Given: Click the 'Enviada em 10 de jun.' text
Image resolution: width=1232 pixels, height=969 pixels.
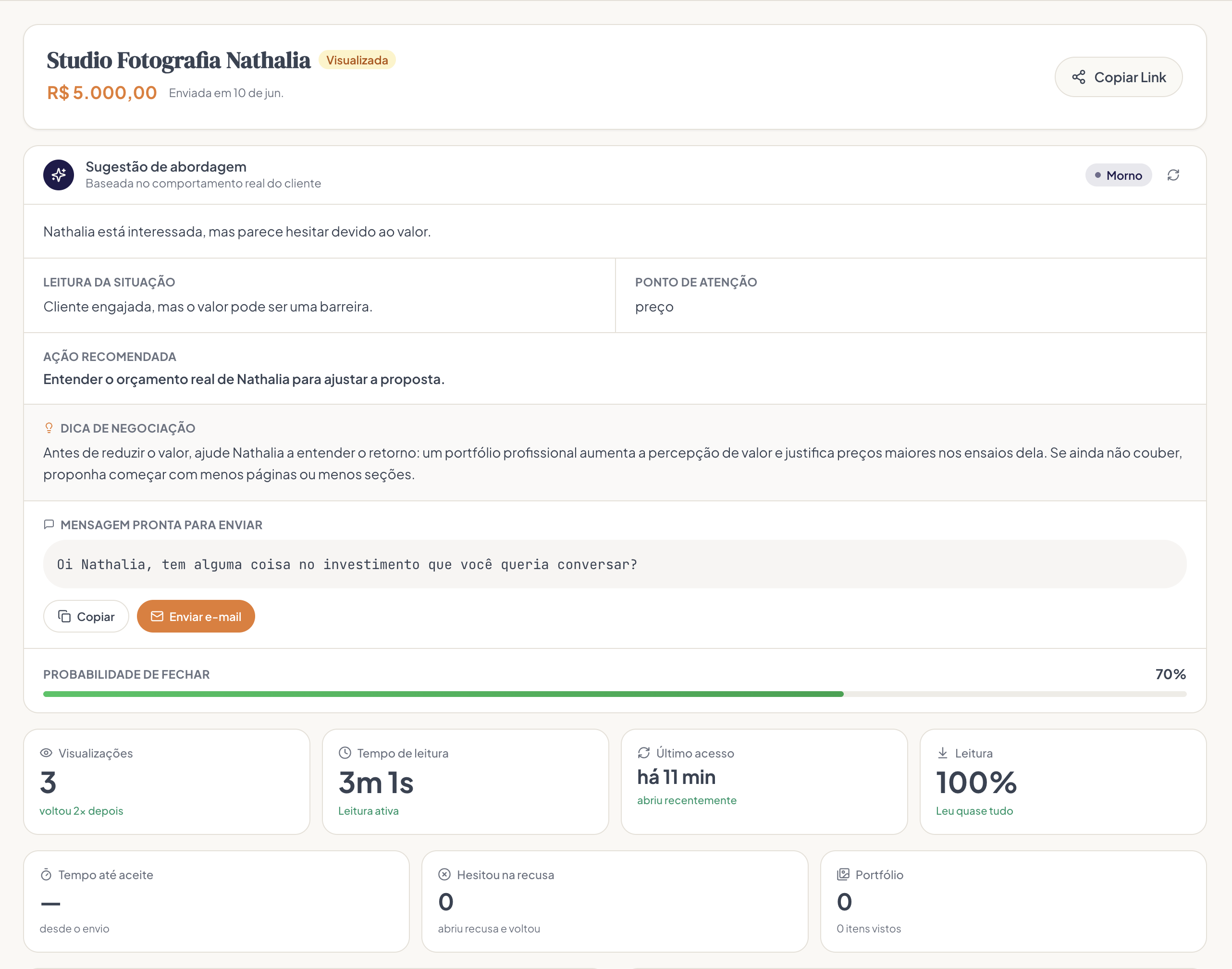Looking at the screenshot, I should (x=226, y=93).
